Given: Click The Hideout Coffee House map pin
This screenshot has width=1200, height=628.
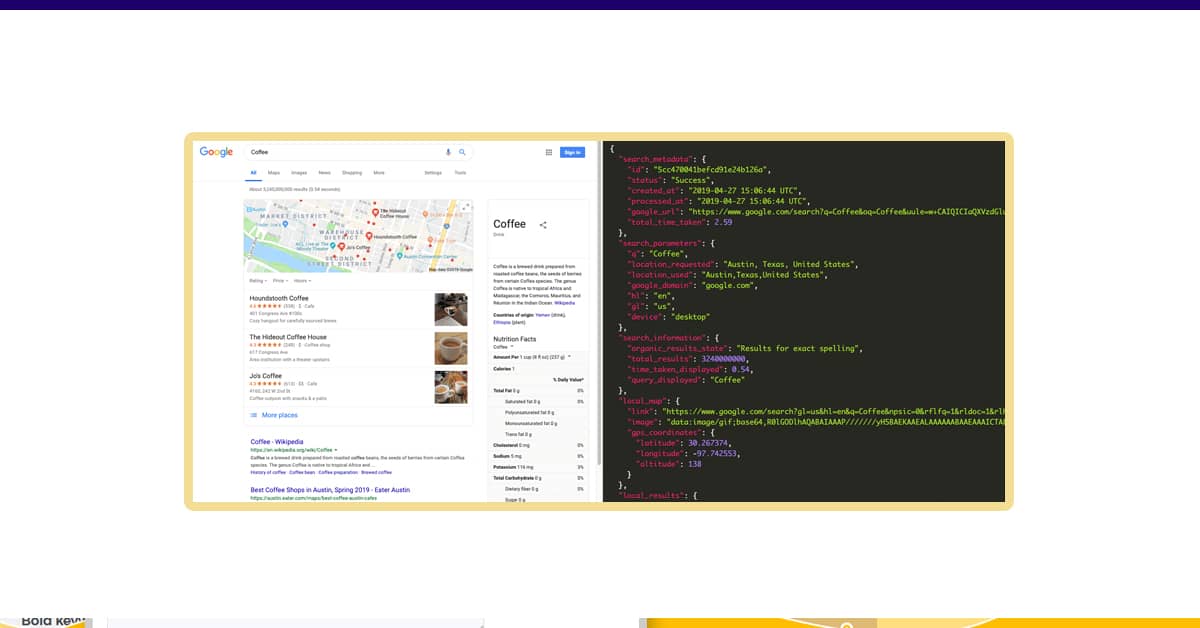Looking at the screenshot, I should click(373, 212).
